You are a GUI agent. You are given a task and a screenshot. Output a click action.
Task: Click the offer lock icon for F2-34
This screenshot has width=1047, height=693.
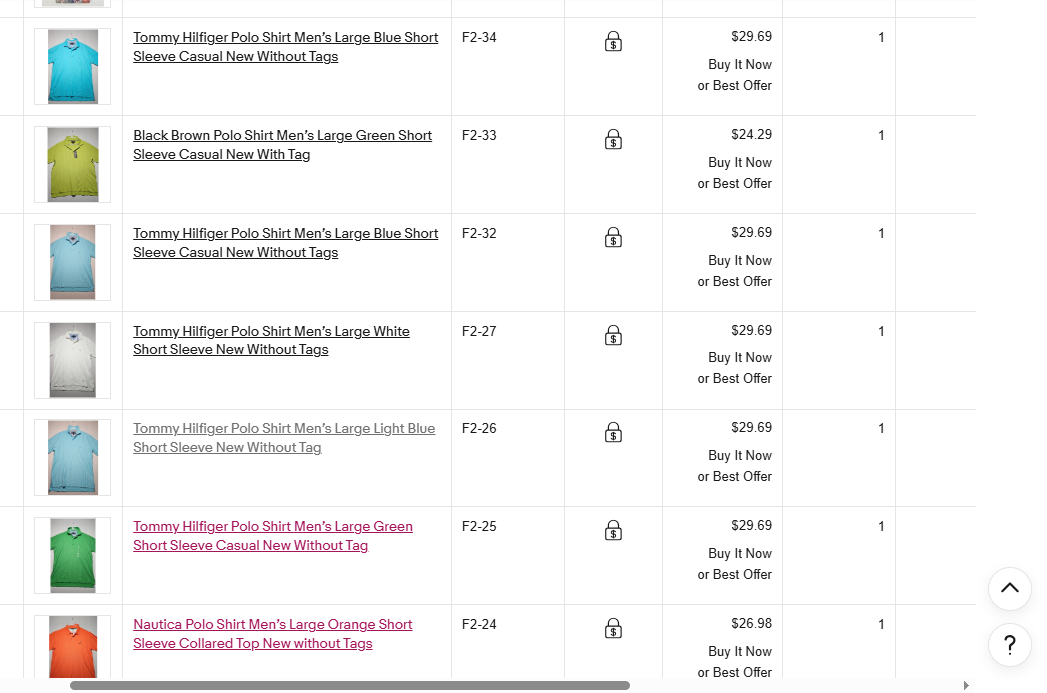(614, 42)
